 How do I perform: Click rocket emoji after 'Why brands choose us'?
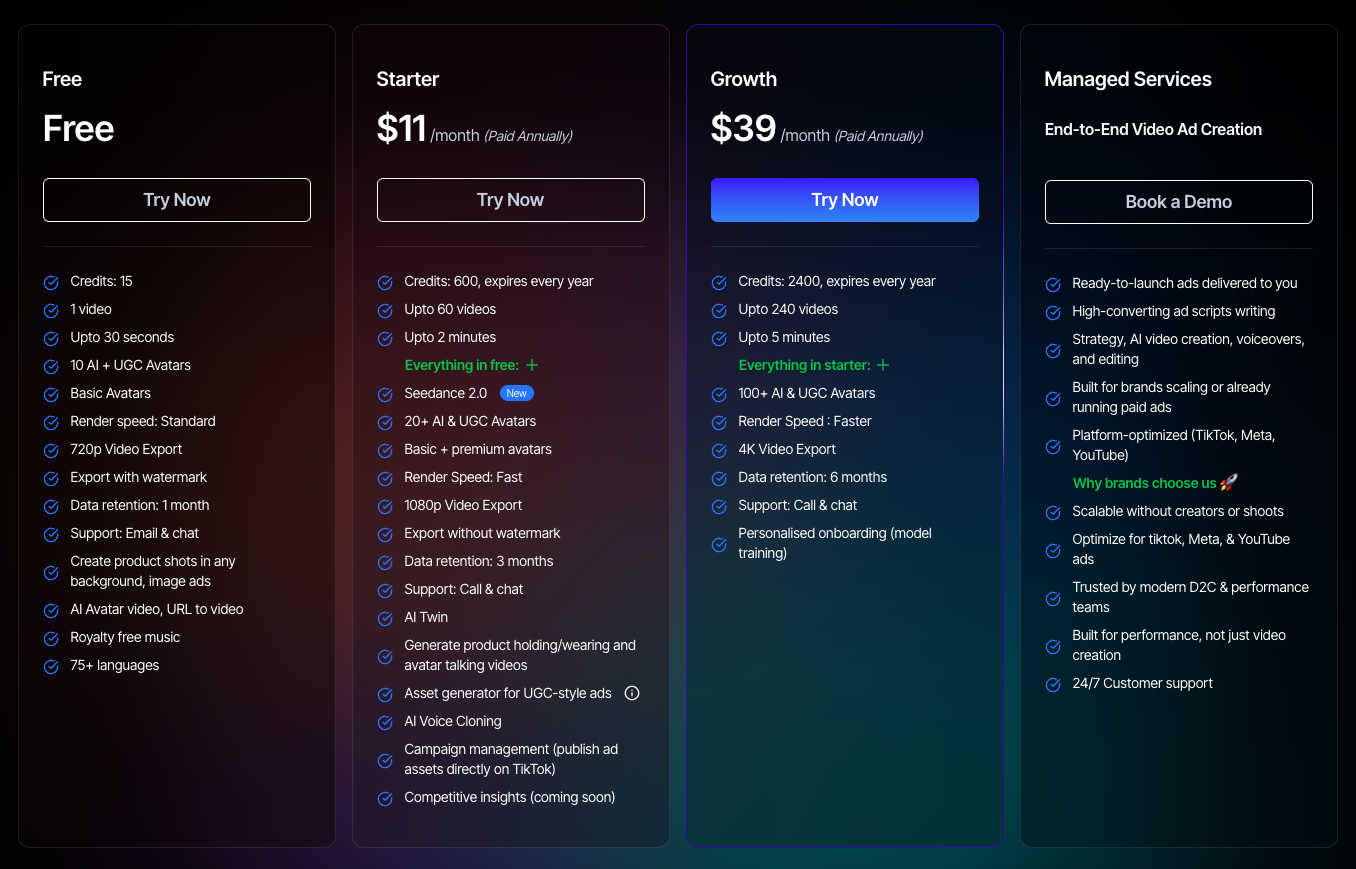(1229, 483)
